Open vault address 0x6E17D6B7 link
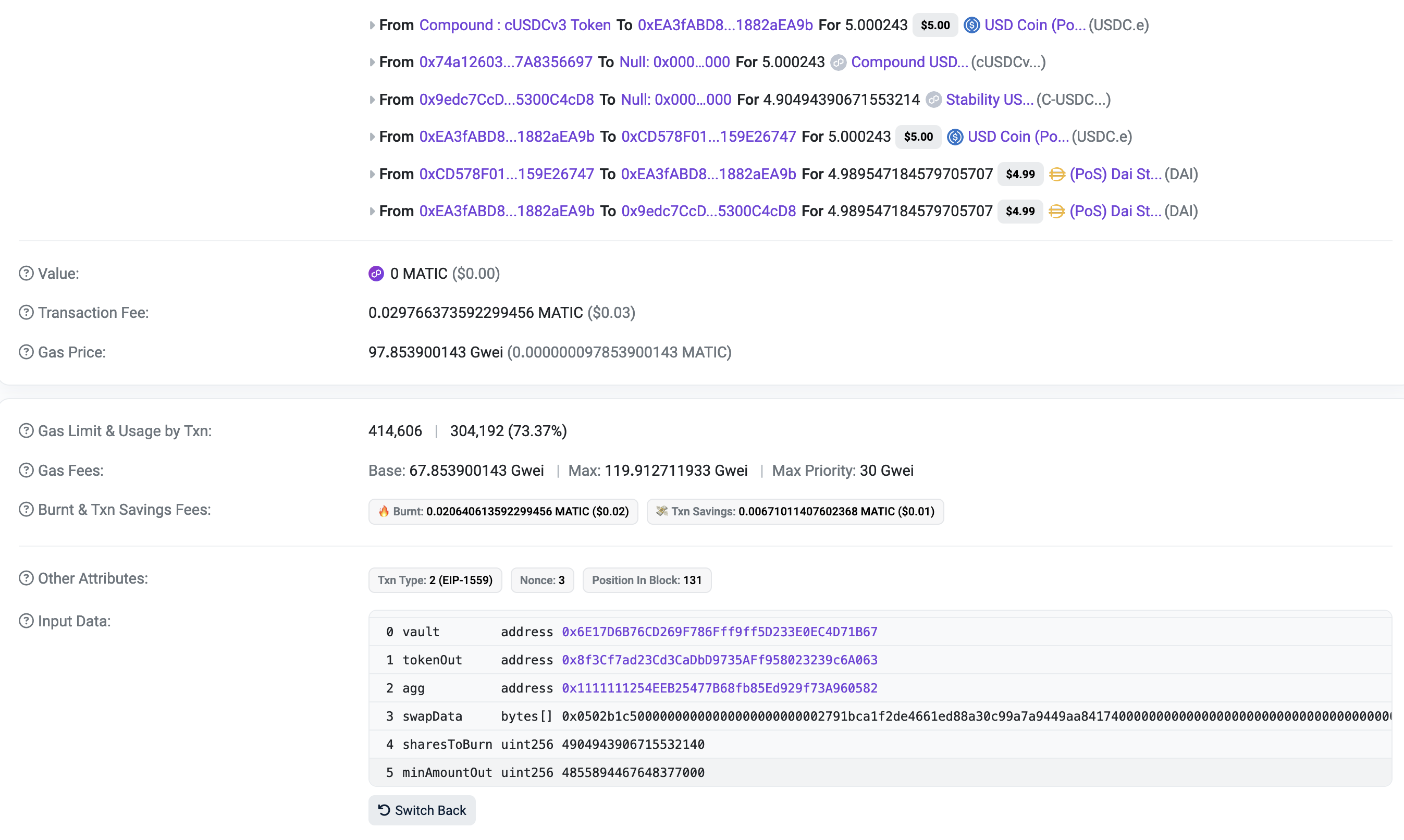The image size is (1404, 840). [x=719, y=632]
